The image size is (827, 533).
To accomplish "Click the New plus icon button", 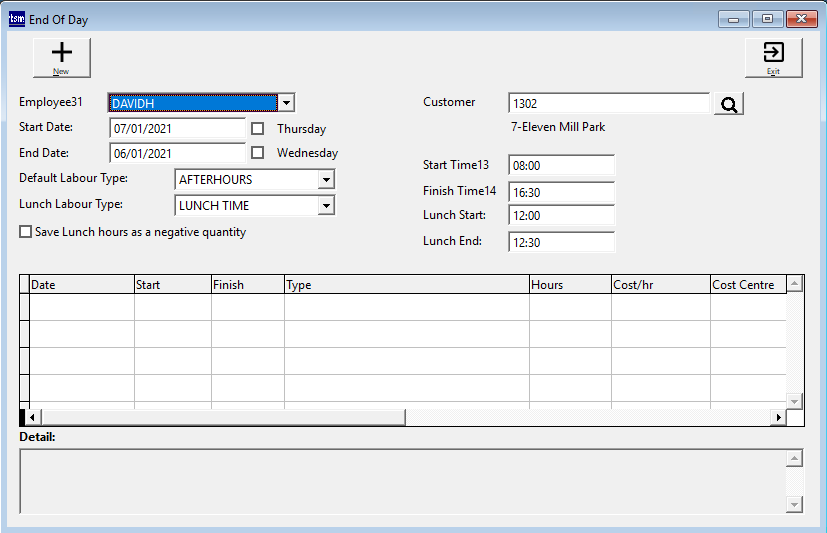I will click(x=61, y=57).
